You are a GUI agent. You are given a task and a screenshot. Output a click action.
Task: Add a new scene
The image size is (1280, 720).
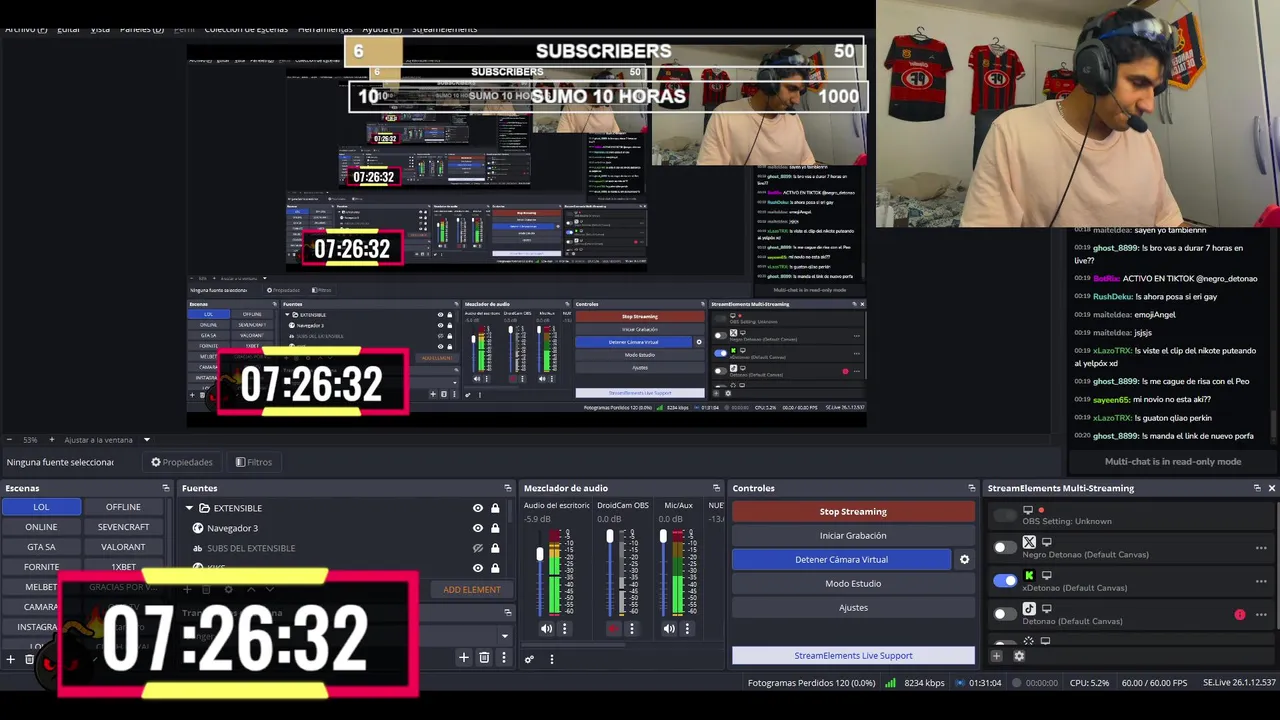coord(10,659)
